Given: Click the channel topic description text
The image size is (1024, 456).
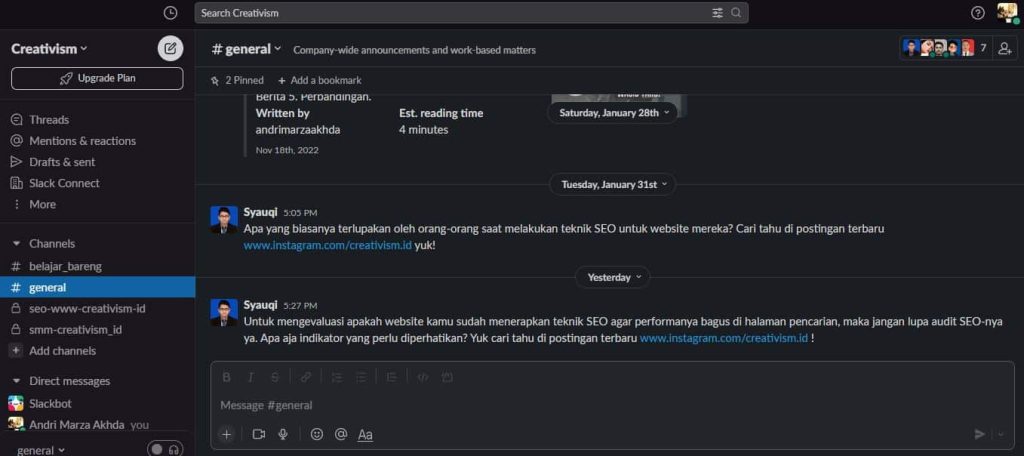Looking at the screenshot, I should point(415,50).
